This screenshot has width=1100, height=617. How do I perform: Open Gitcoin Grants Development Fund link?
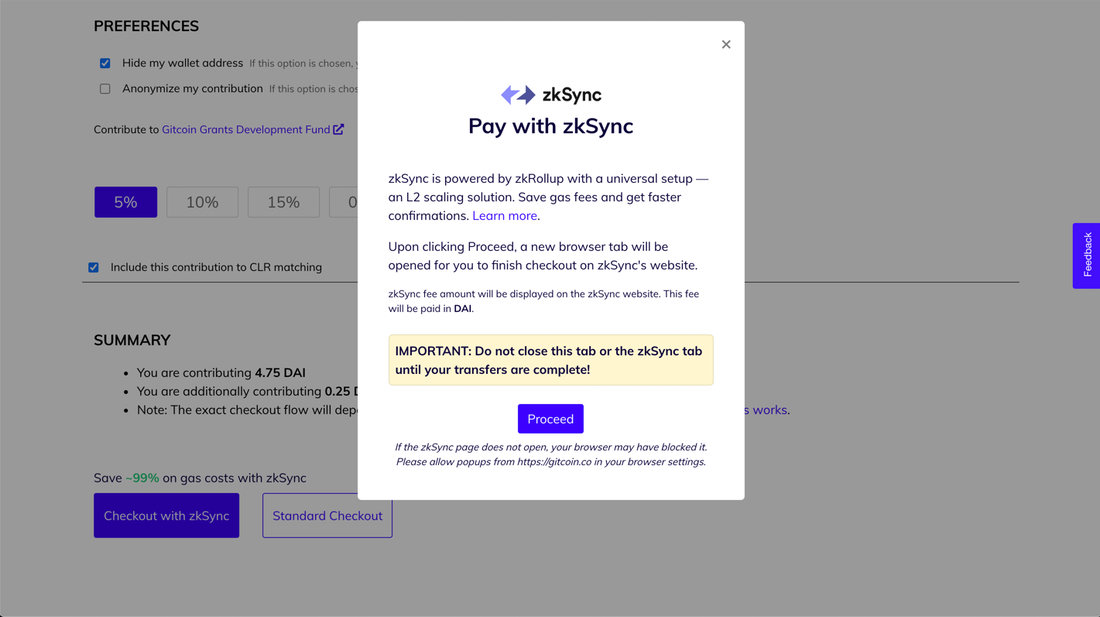click(246, 130)
